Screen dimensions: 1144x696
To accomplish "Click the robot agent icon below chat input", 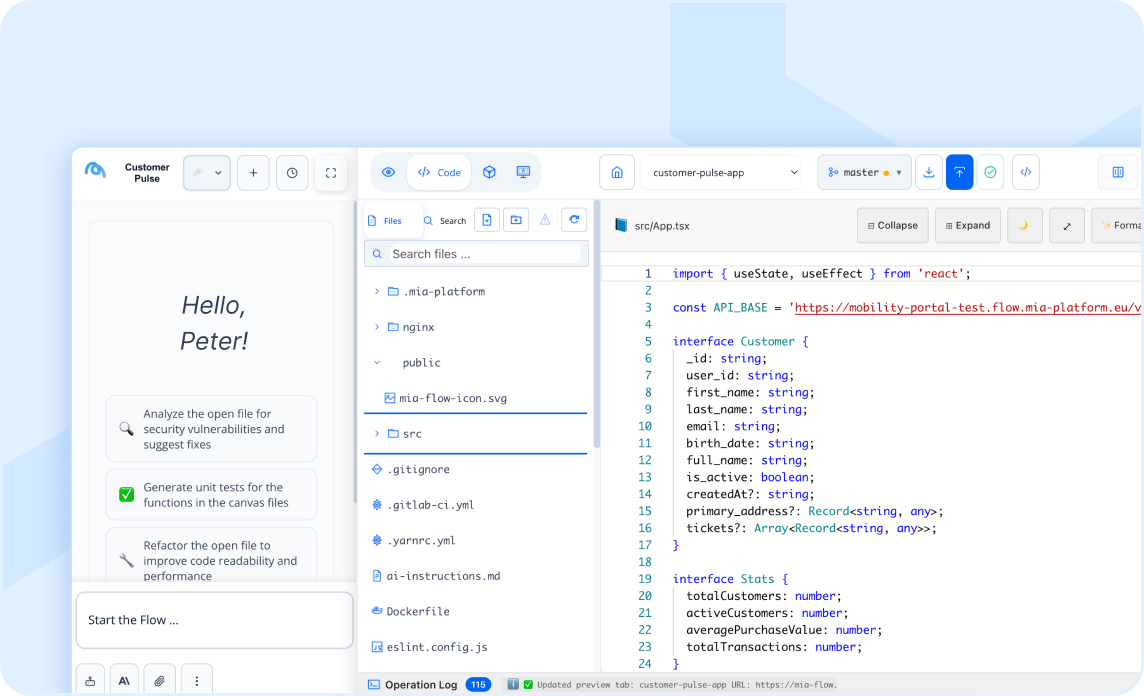I will (x=90, y=681).
